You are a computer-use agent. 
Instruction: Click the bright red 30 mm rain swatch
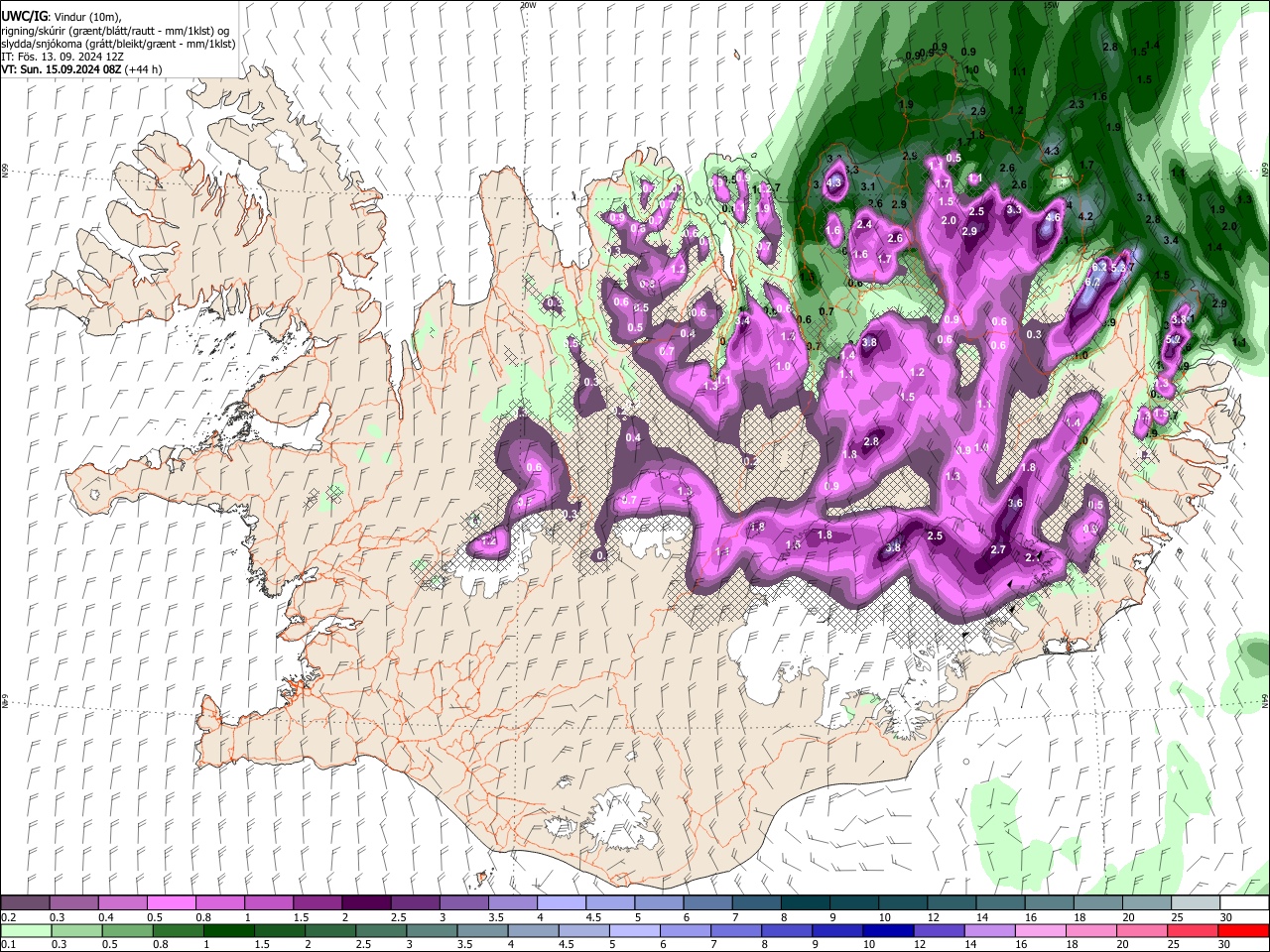1243,930
